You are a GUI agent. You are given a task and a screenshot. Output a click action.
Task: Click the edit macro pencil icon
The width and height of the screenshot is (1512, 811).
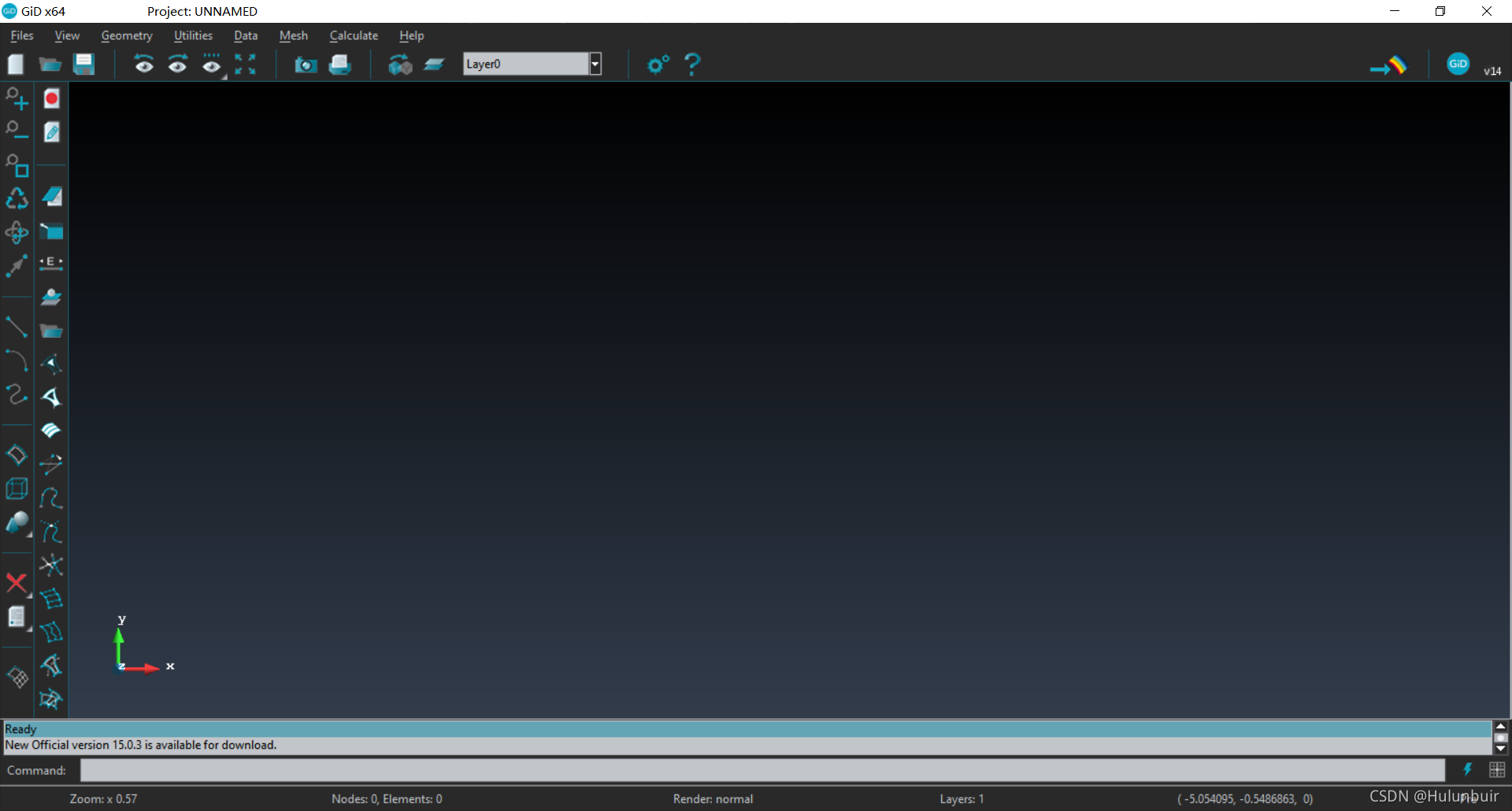coord(52,131)
